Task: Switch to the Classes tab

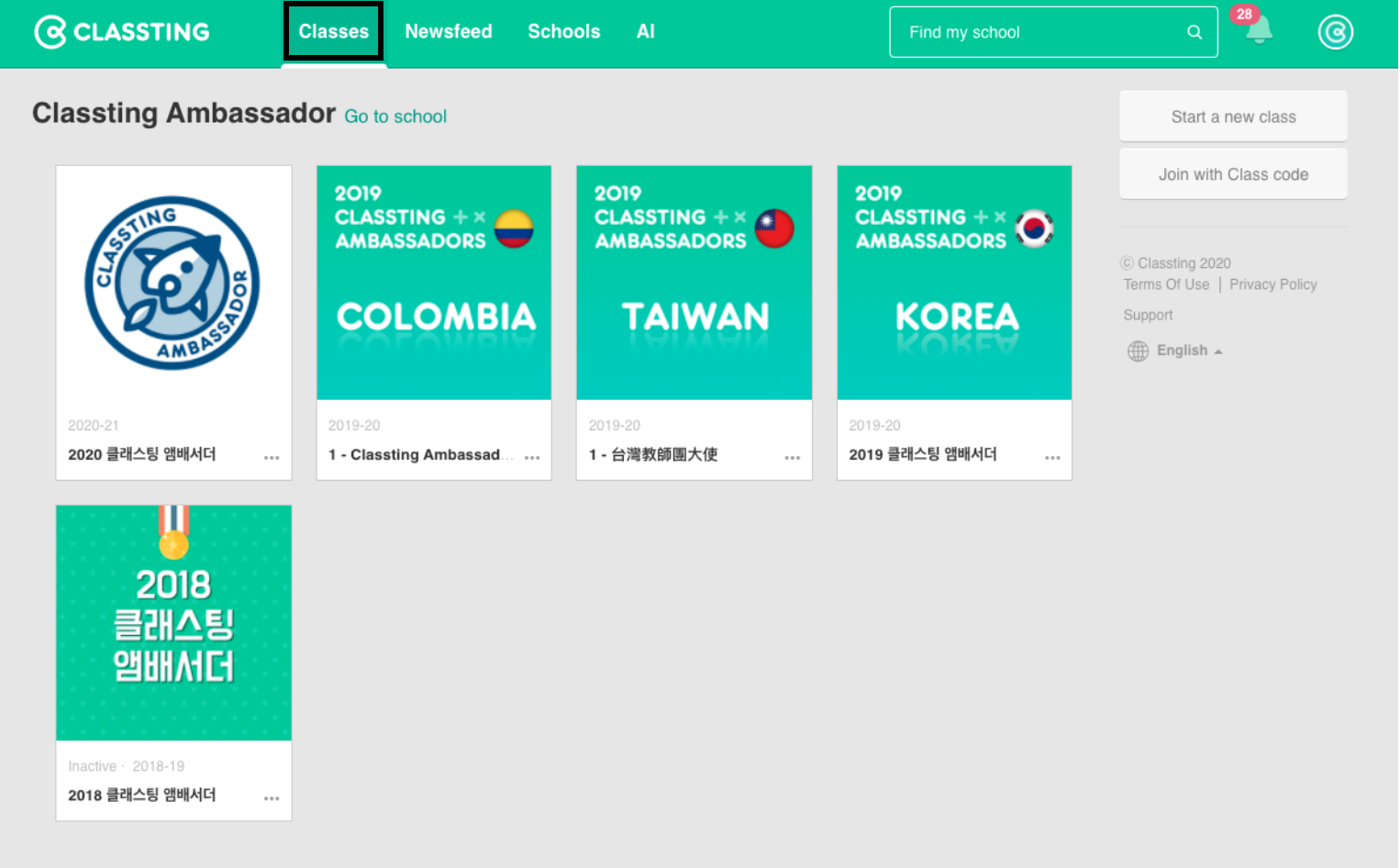Action: [333, 31]
